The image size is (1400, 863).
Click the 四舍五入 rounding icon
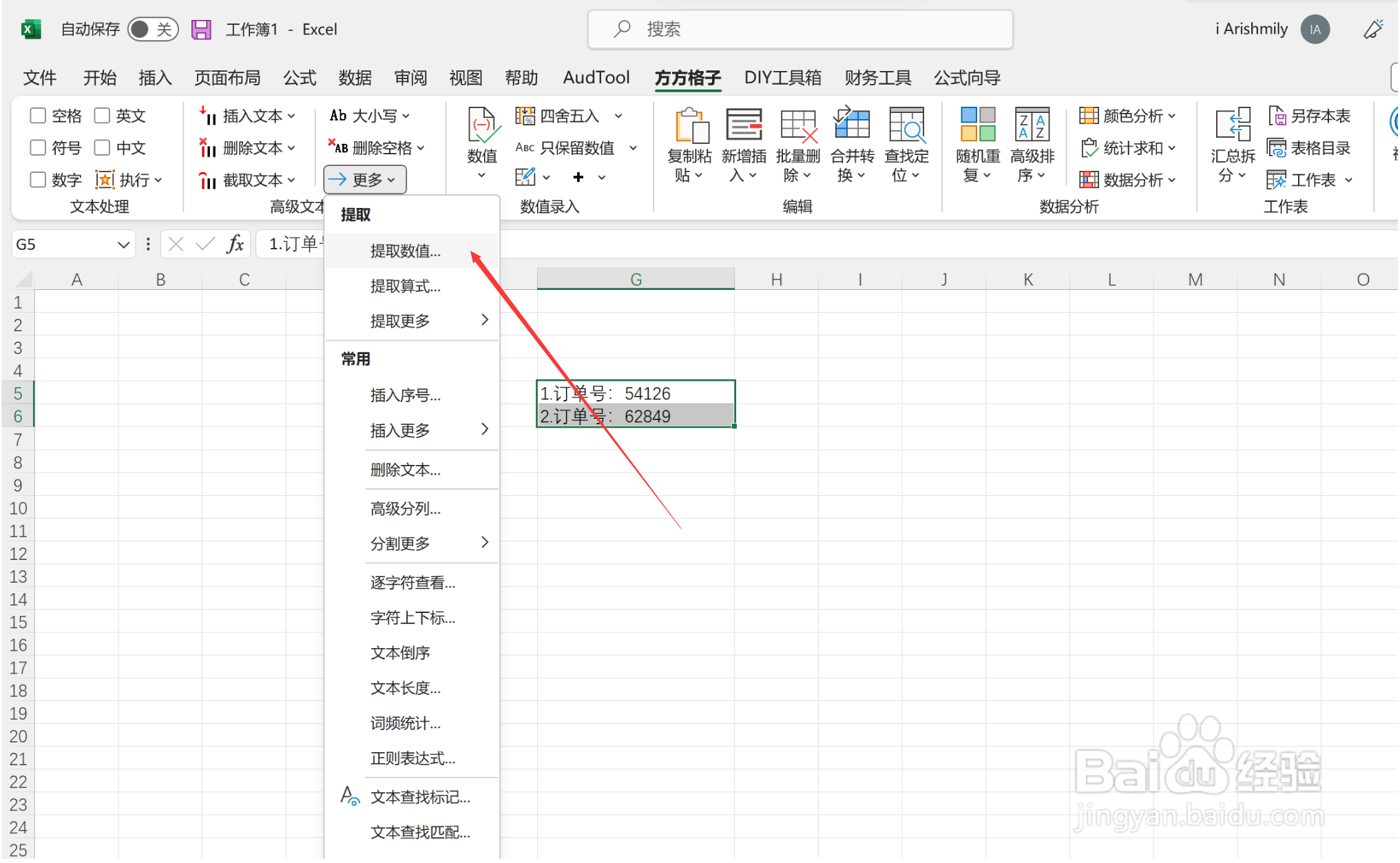coord(525,116)
